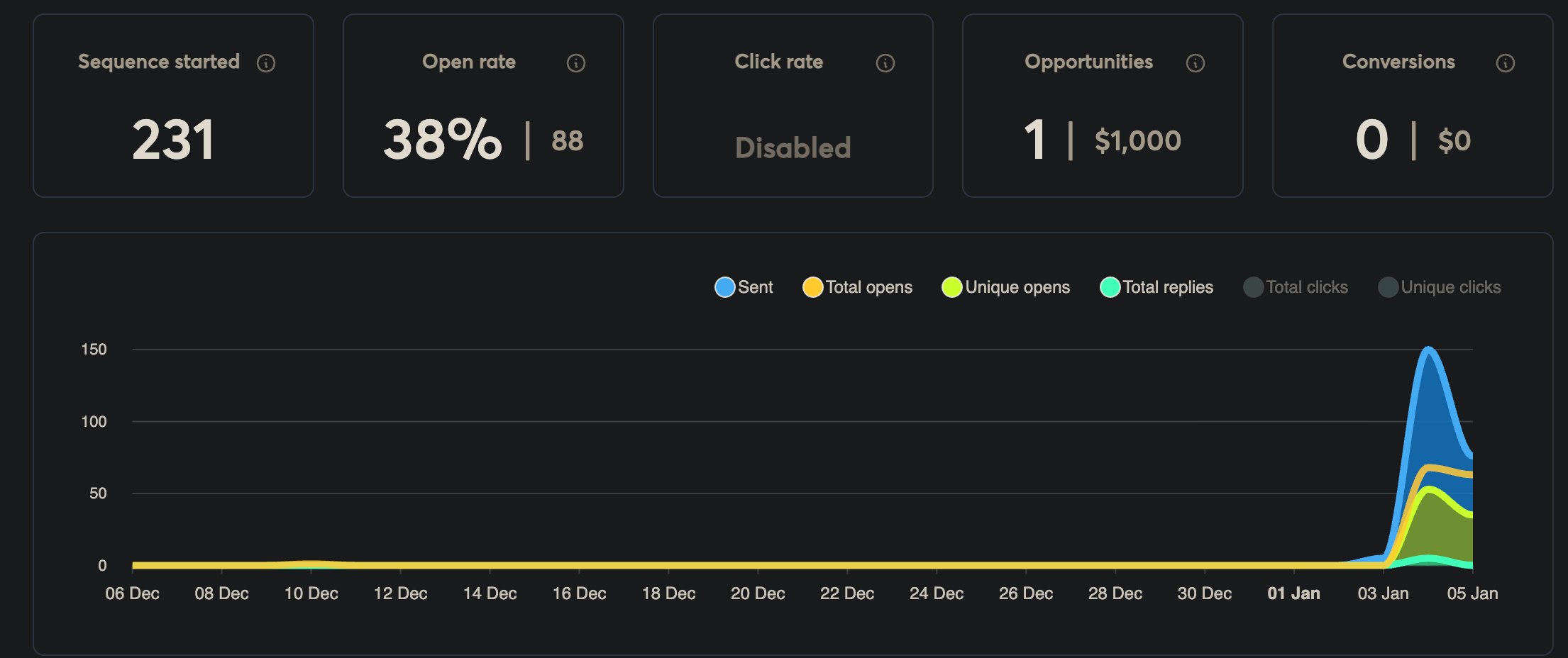The width and height of the screenshot is (1568, 658).
Task: Click info icon beside Open rate
Action: point(576,63)
